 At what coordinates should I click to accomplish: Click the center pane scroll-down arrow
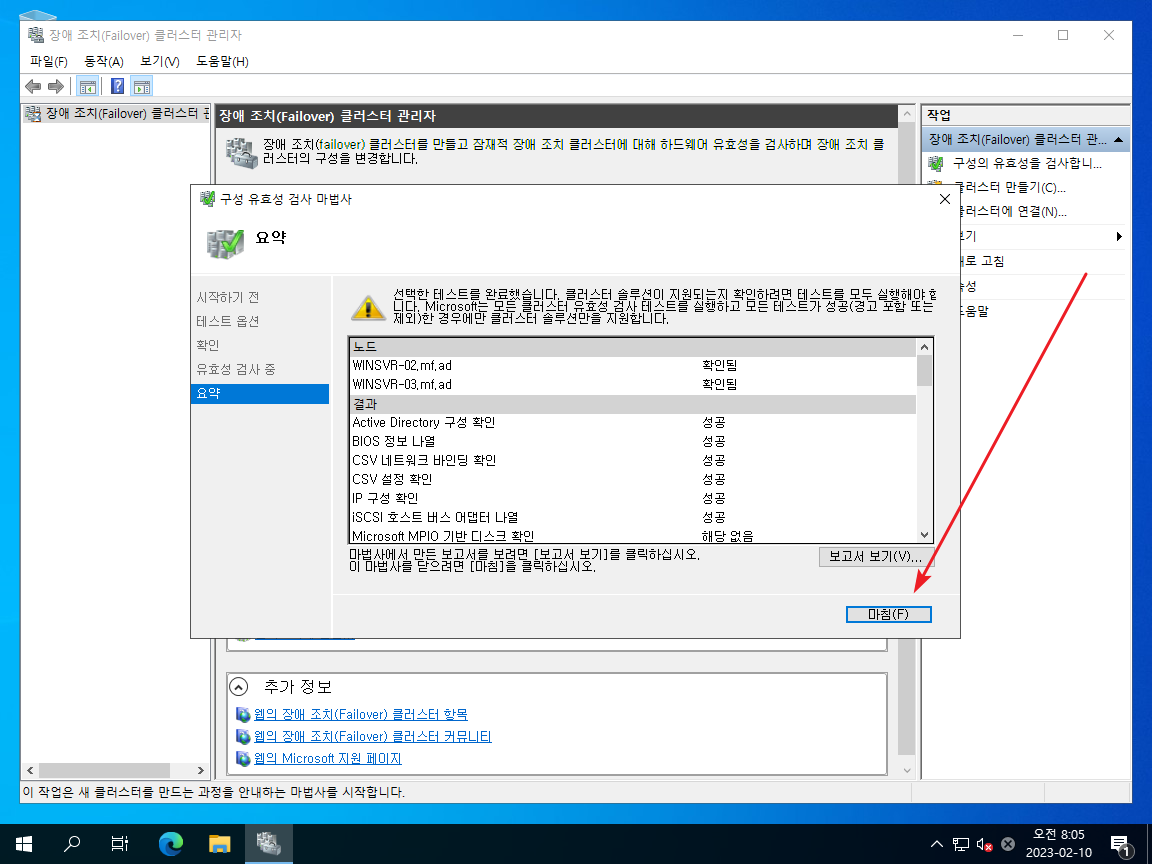[907, 770]
